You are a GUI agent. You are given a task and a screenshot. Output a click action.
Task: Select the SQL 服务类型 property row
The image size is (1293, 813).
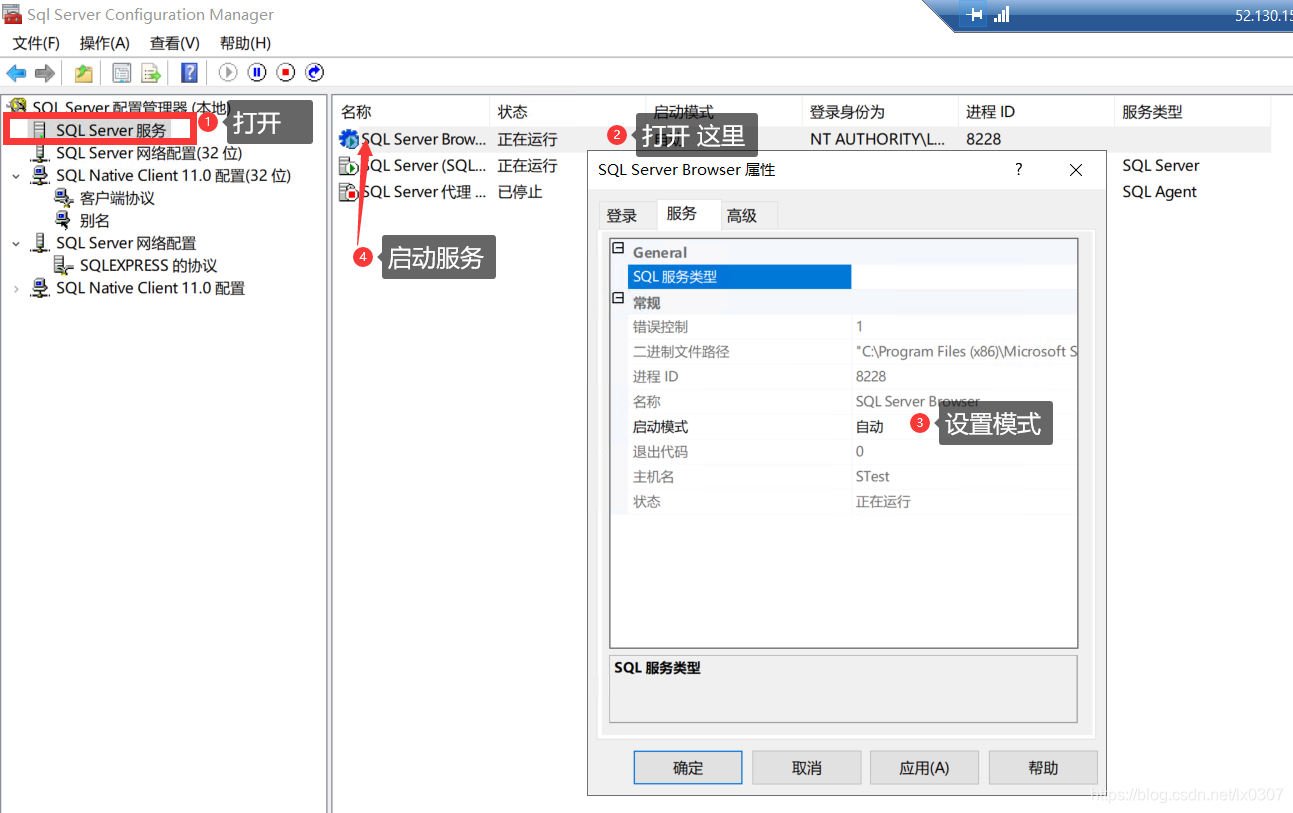(x=853, y=277)
